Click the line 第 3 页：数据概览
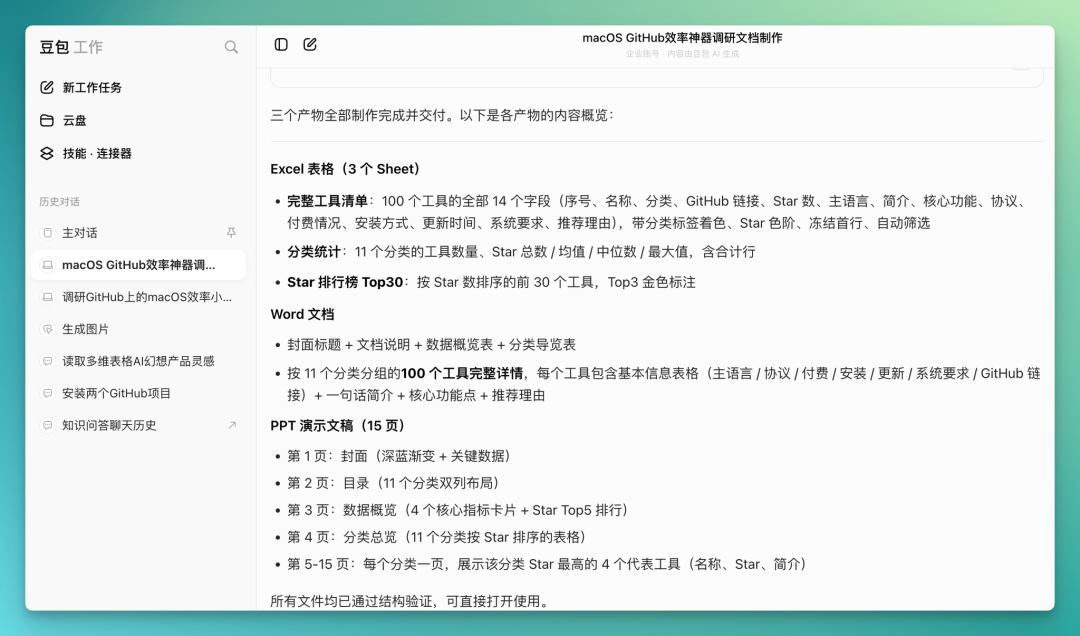The width and height of the screenshot is (1080, 636). pos(457,510)
